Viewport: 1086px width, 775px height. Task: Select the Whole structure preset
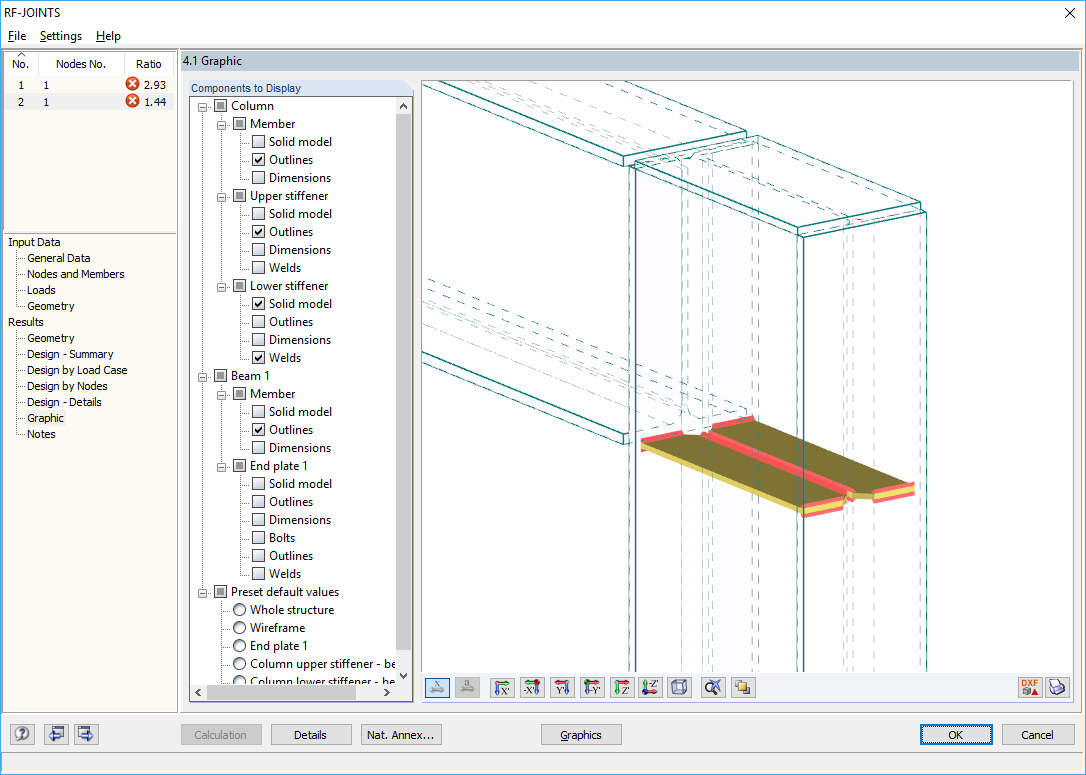point(240,609)
